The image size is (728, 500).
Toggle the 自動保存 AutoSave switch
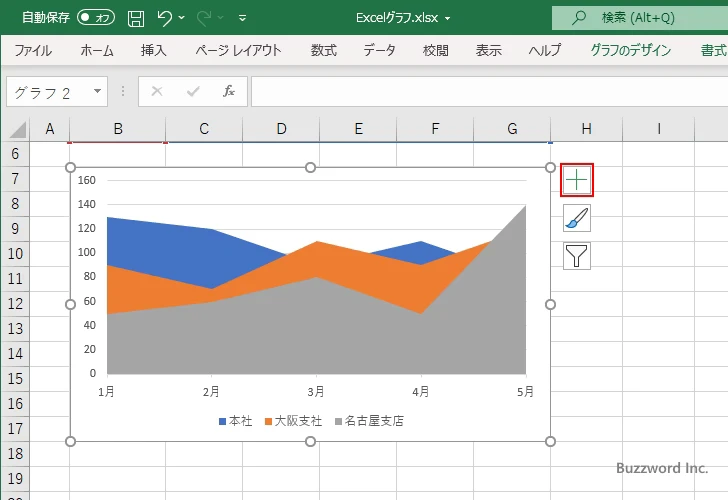pos(96,18)
